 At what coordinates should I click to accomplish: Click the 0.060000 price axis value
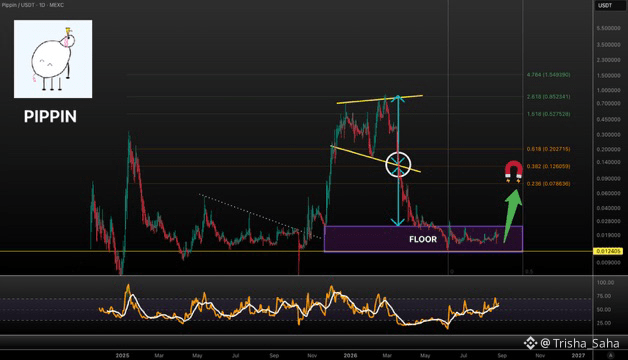pyautogui.click(x=608, y=193)
